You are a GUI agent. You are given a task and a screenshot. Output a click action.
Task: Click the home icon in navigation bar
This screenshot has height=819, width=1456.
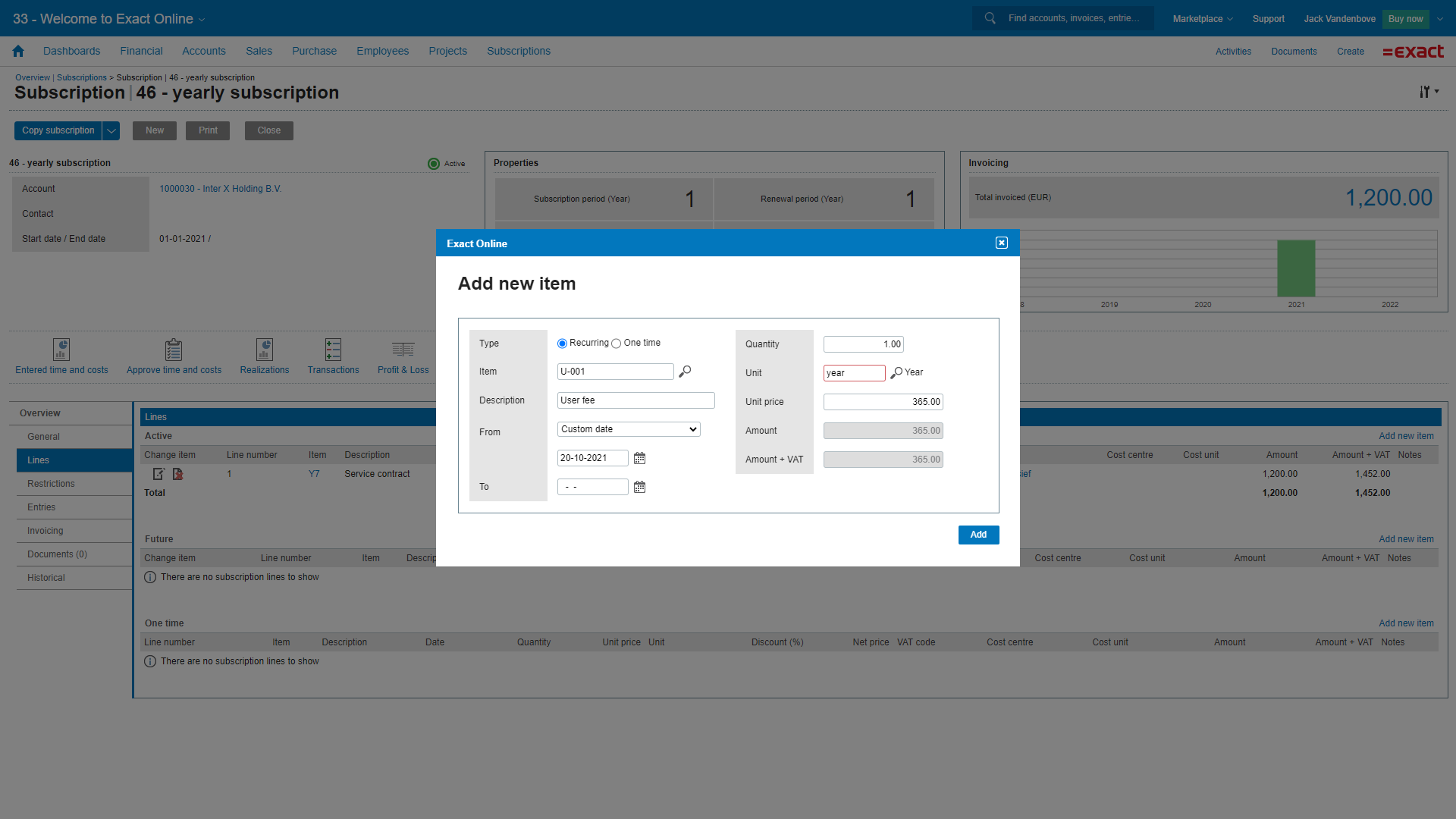18,51
